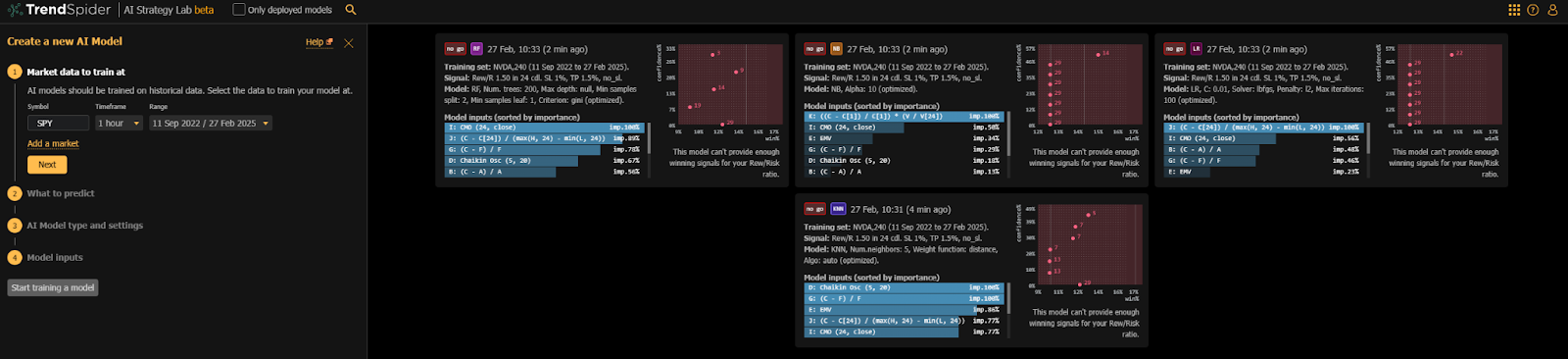Close the Create a new AI Model panel
The image size is (1568, 359).
pyautogui.click(x=349, y=43)
